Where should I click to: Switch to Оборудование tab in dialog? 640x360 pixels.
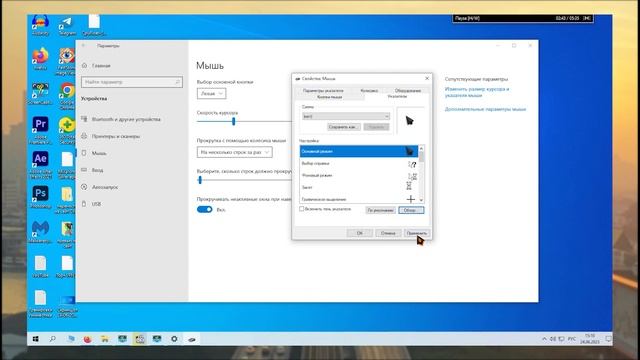click(408, 90)
